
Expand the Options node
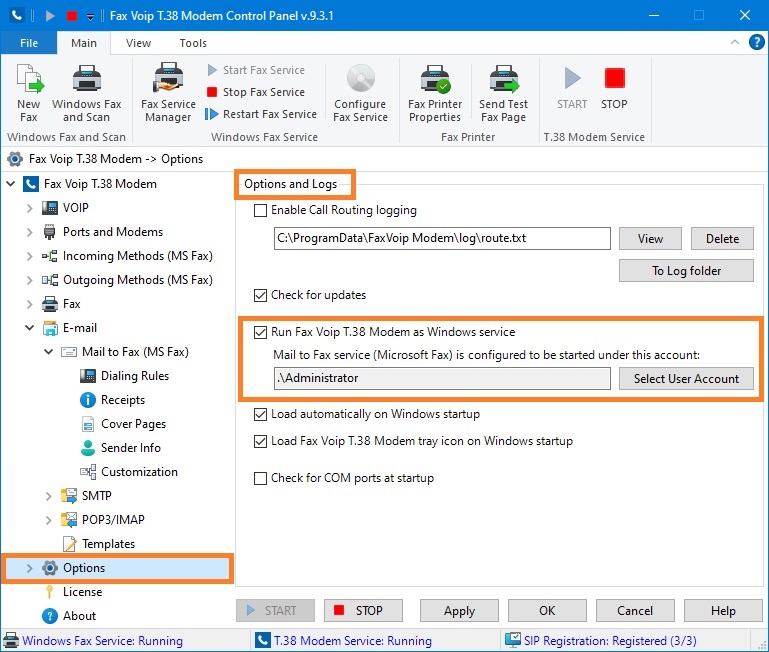click(x=29, y=568)
